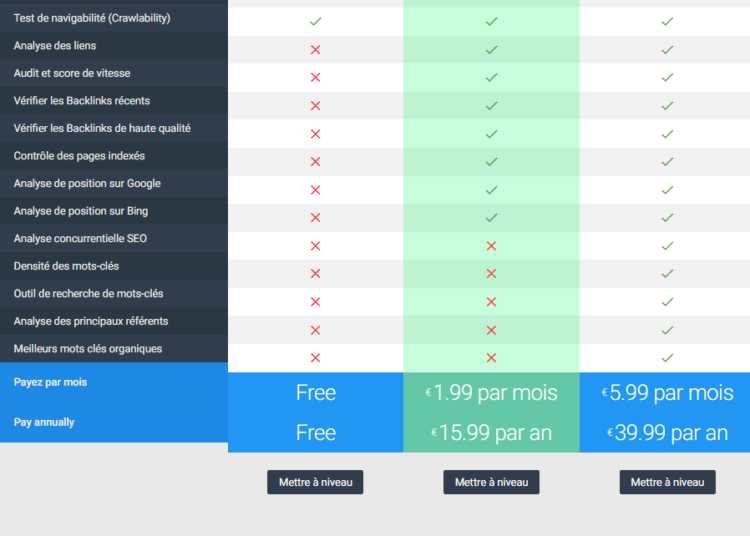Click the €1.99 plan checkmark for Analyse de position sur Bing
Viewport: 750px width, 536px height.
491,217
